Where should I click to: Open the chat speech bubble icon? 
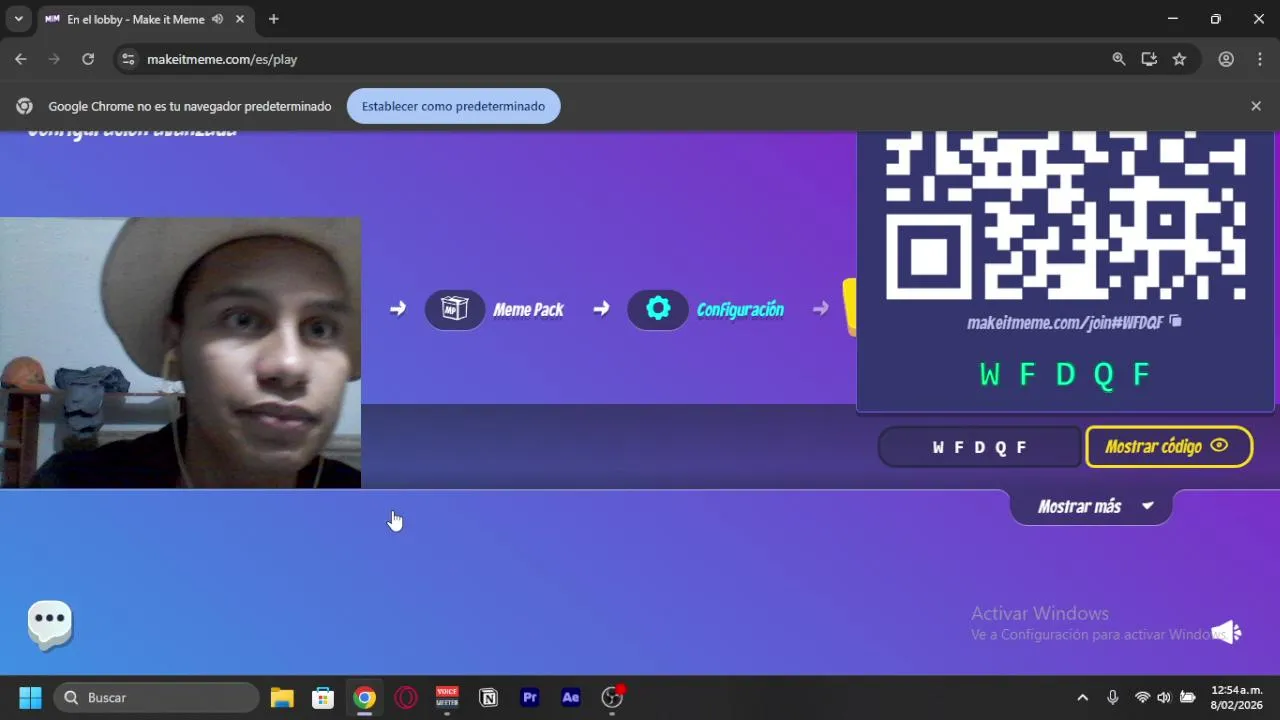[x=50, y=624]
